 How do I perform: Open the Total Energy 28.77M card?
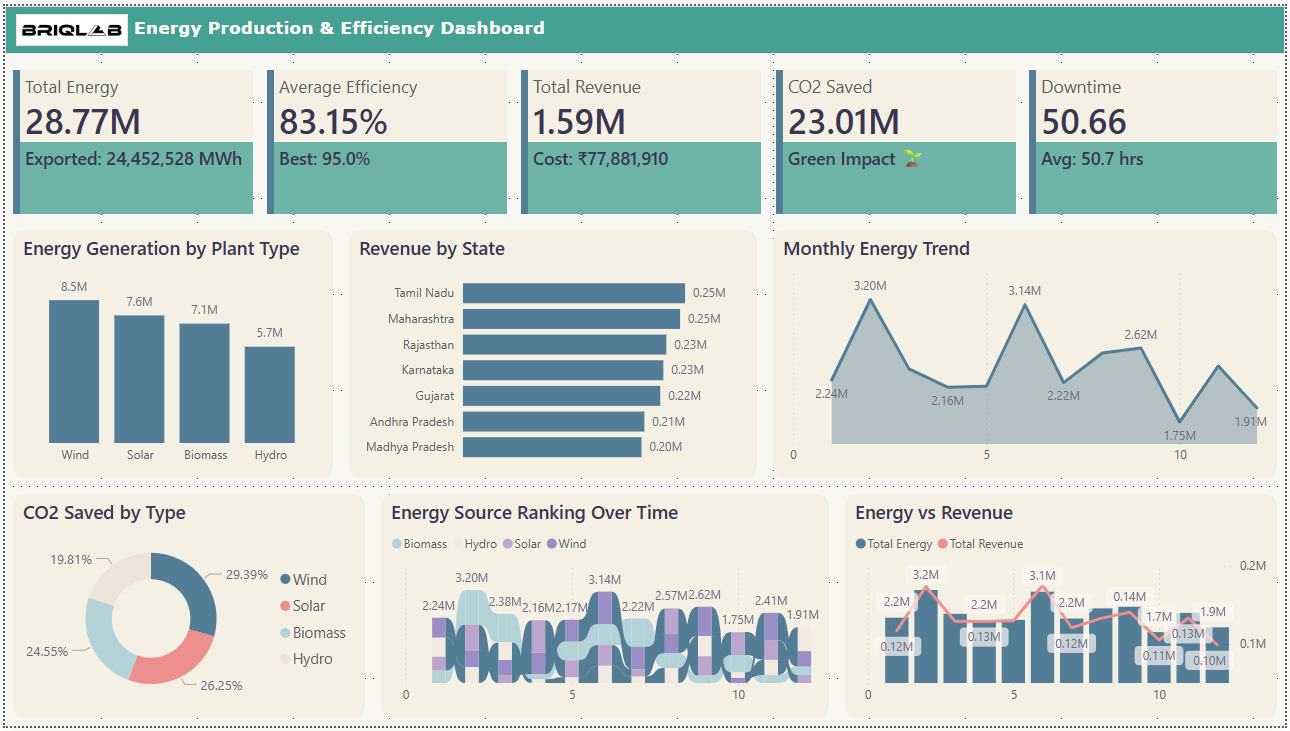pyautogui.click(x=133, y=120)
